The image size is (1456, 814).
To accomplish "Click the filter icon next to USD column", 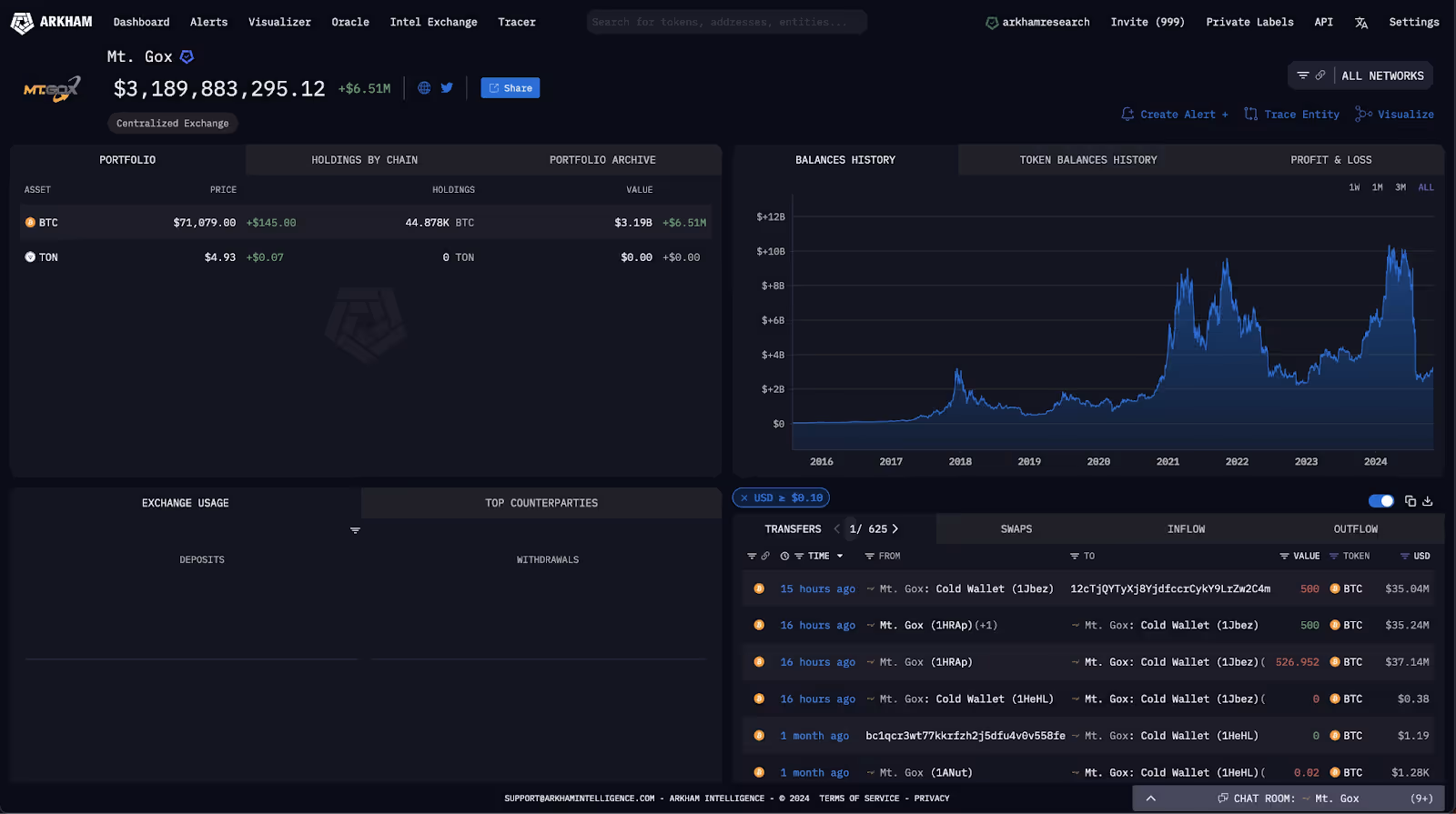I will click(1405, 556).
